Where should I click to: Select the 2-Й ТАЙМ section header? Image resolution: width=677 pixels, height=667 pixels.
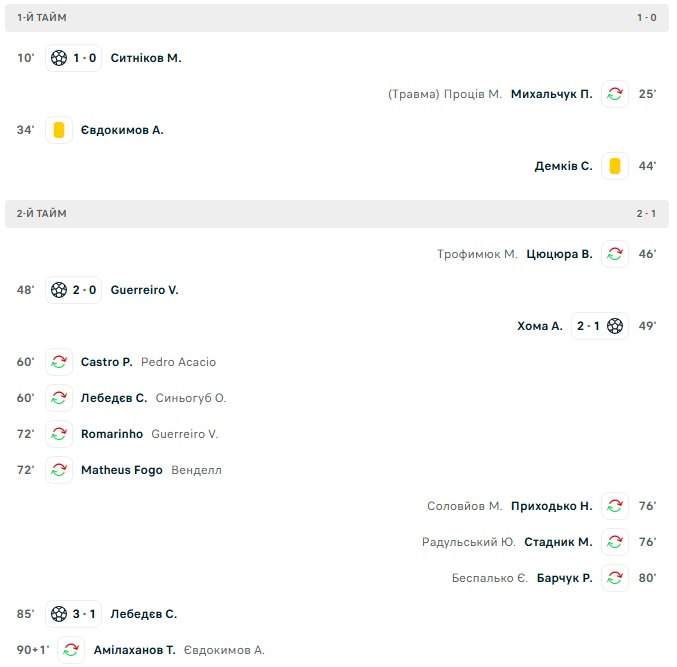click(42, 214)
